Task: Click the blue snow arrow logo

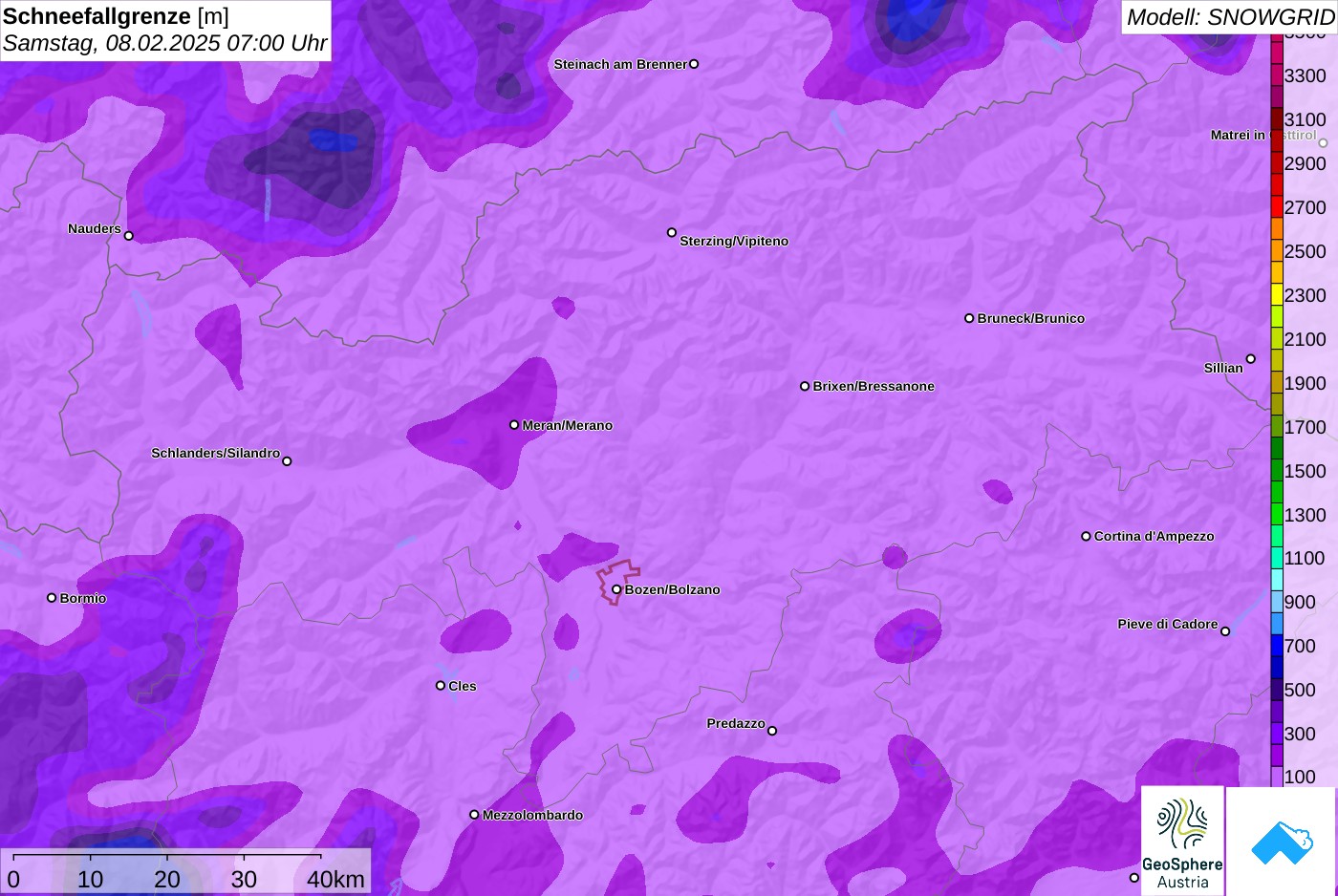Action: tap(1282, 842)
